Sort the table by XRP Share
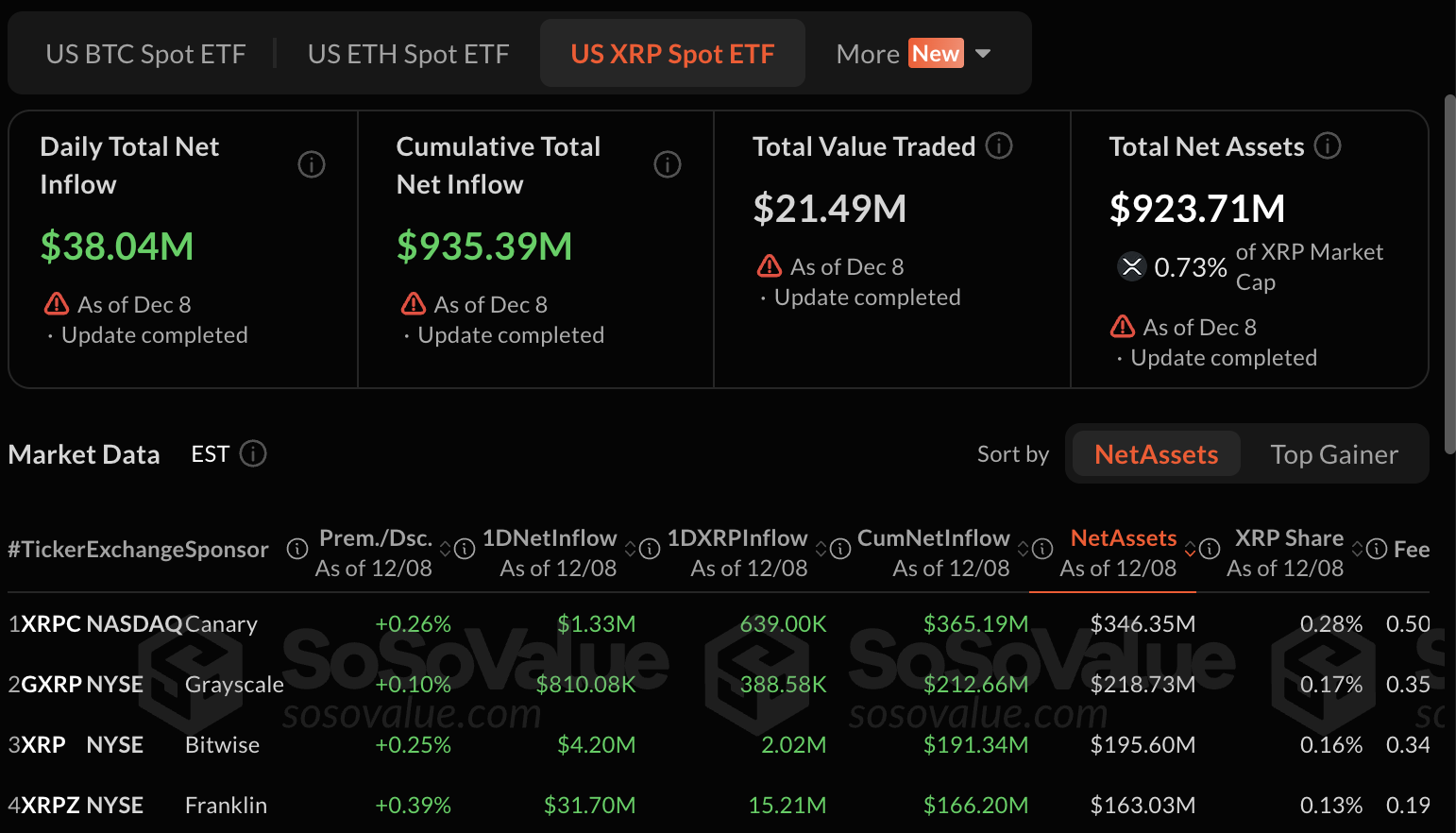This screenshot has height=833, width=1456. coord(1289,537)
